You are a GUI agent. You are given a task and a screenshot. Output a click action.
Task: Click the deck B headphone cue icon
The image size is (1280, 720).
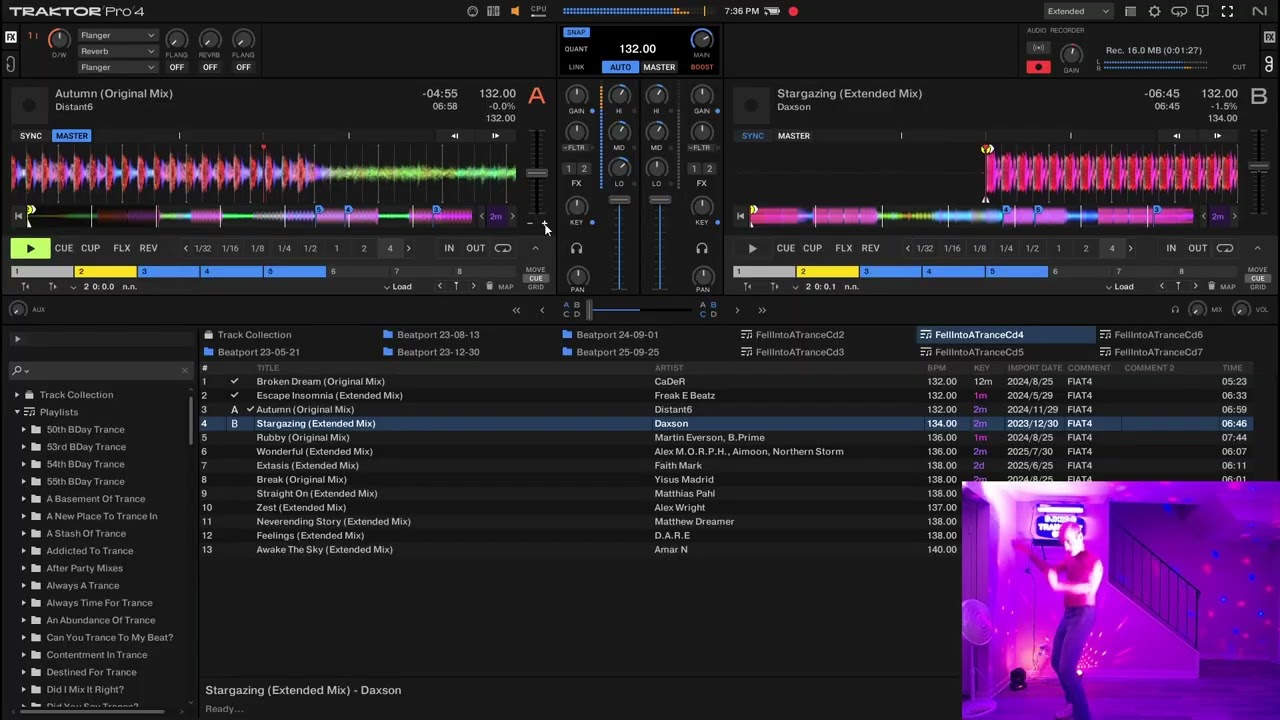point(702,248)
